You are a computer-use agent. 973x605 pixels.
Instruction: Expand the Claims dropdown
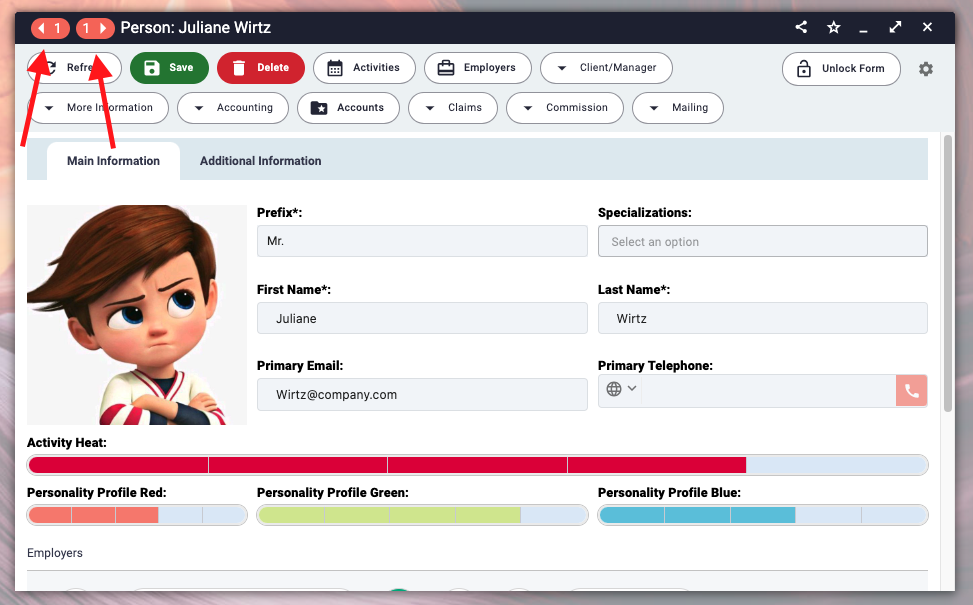(x=453, y=108)
